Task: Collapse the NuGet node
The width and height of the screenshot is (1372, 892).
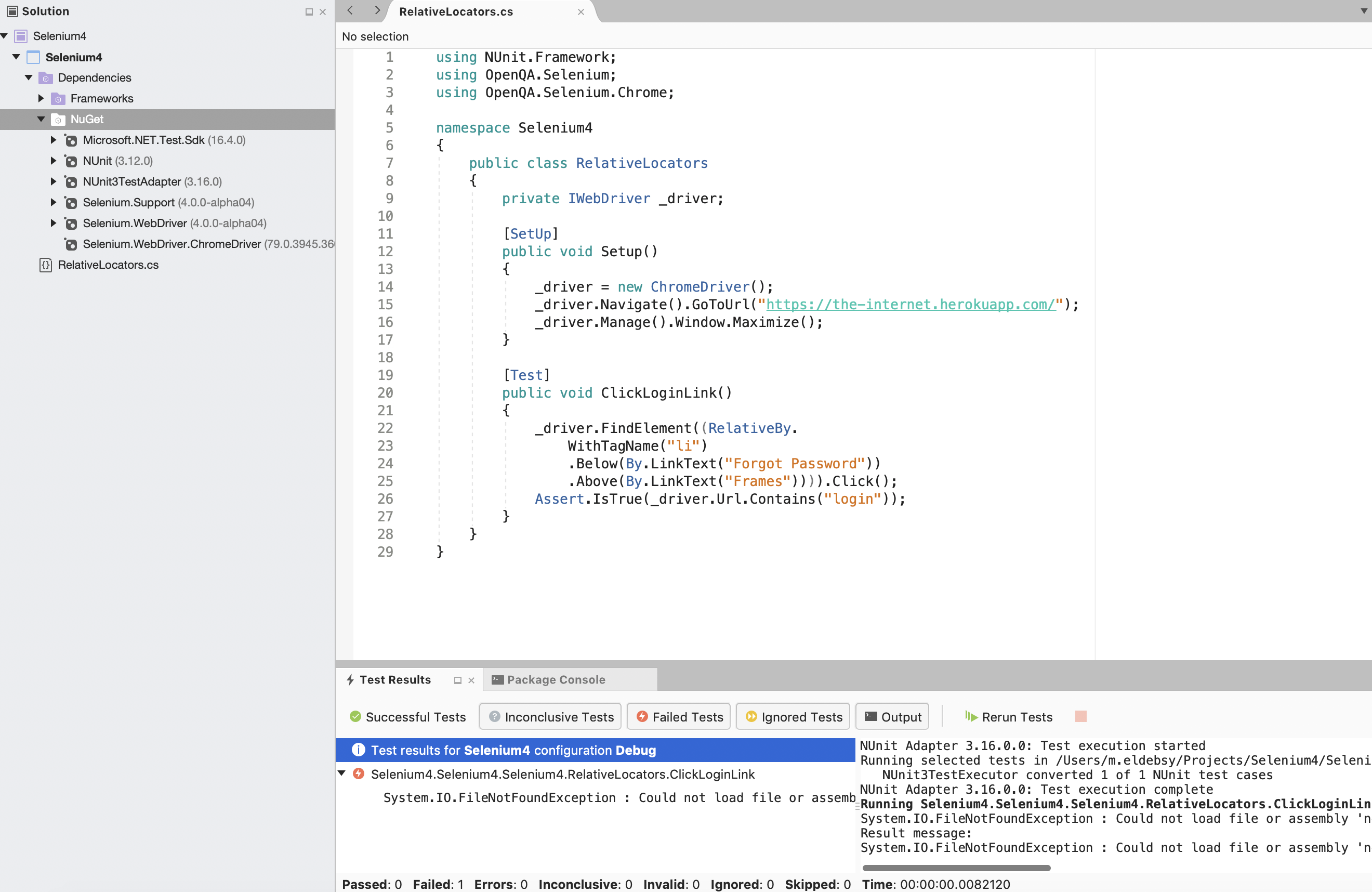Action: [41, 120]
